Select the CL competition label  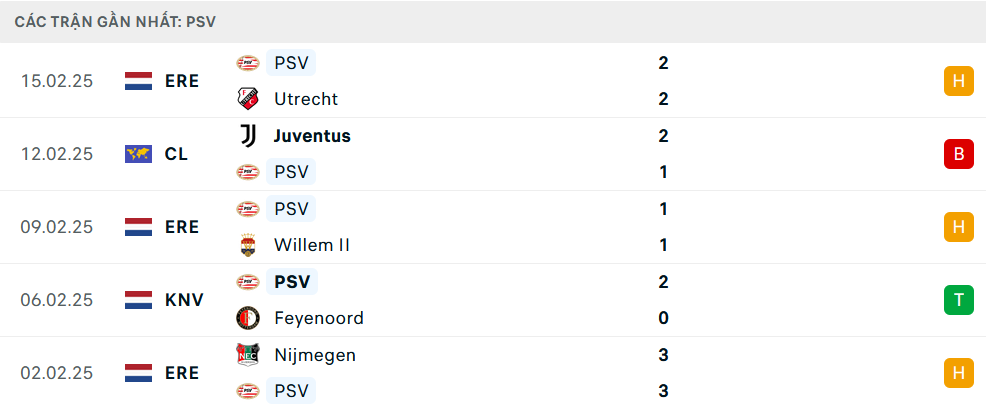[176, 154]
